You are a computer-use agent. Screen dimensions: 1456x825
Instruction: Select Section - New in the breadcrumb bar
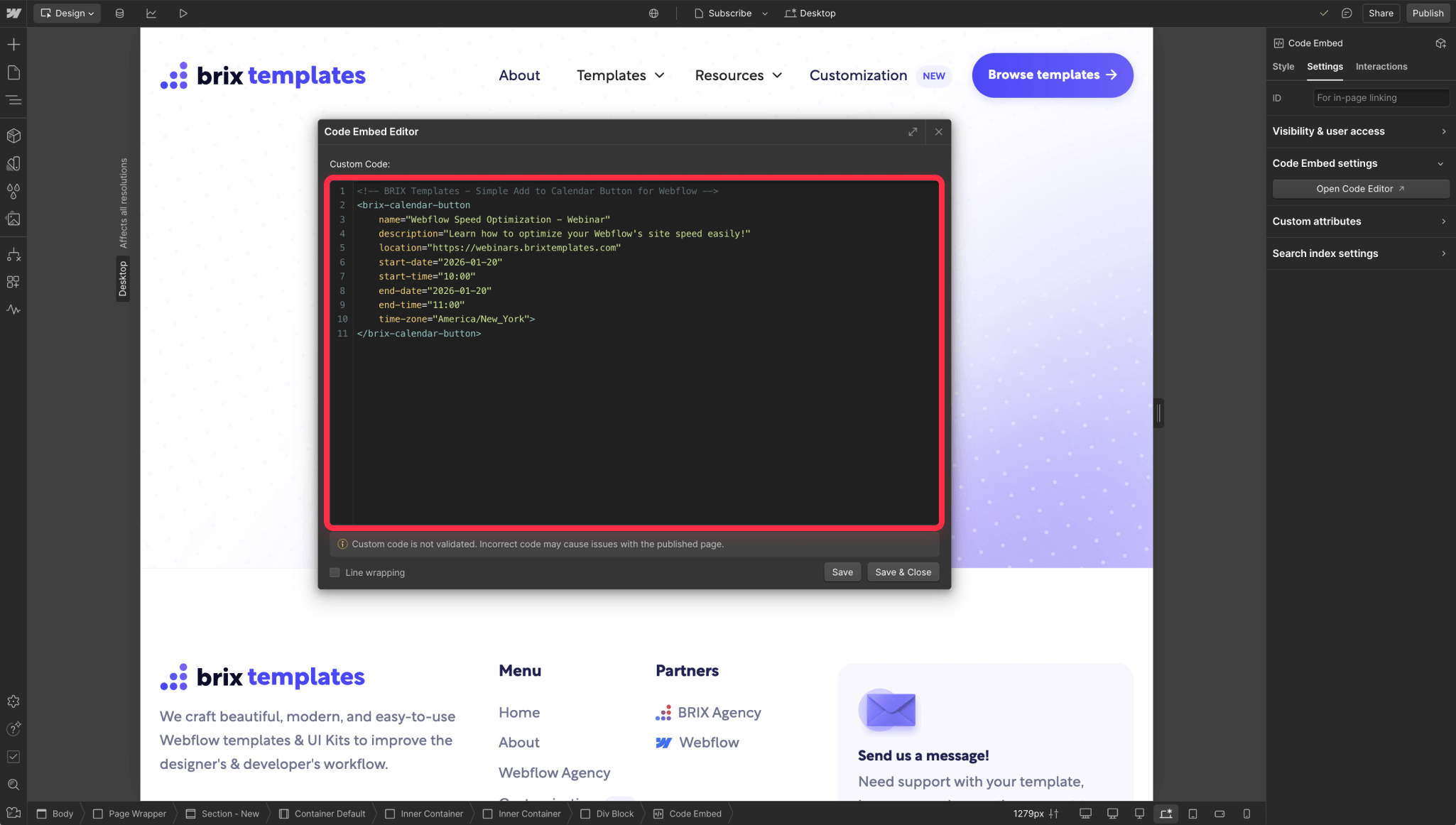[x=223, y=814]
